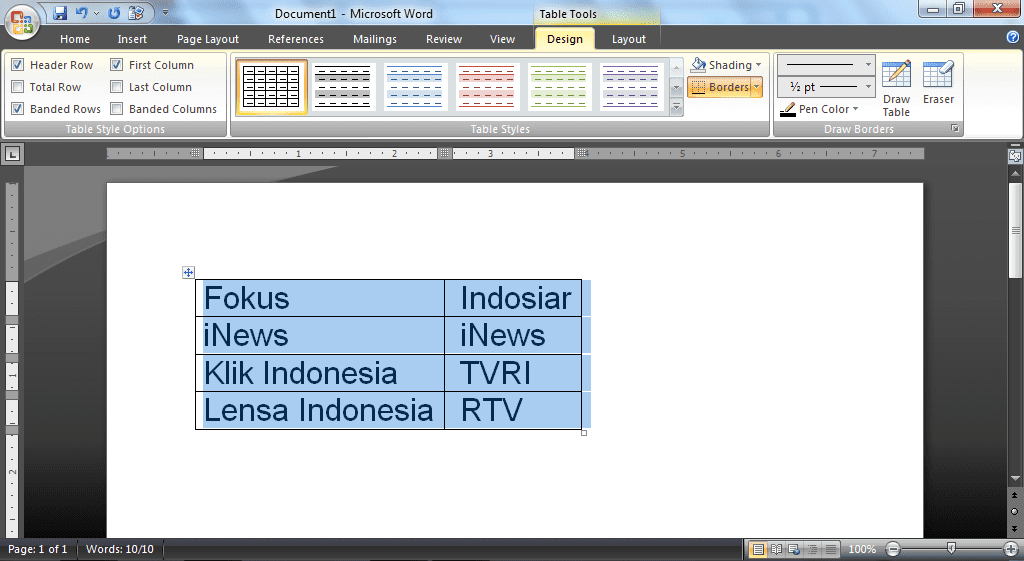The image size is (1024, 561).
Task: Open the Line Style dropdown
Action: (x=826, y=65)
